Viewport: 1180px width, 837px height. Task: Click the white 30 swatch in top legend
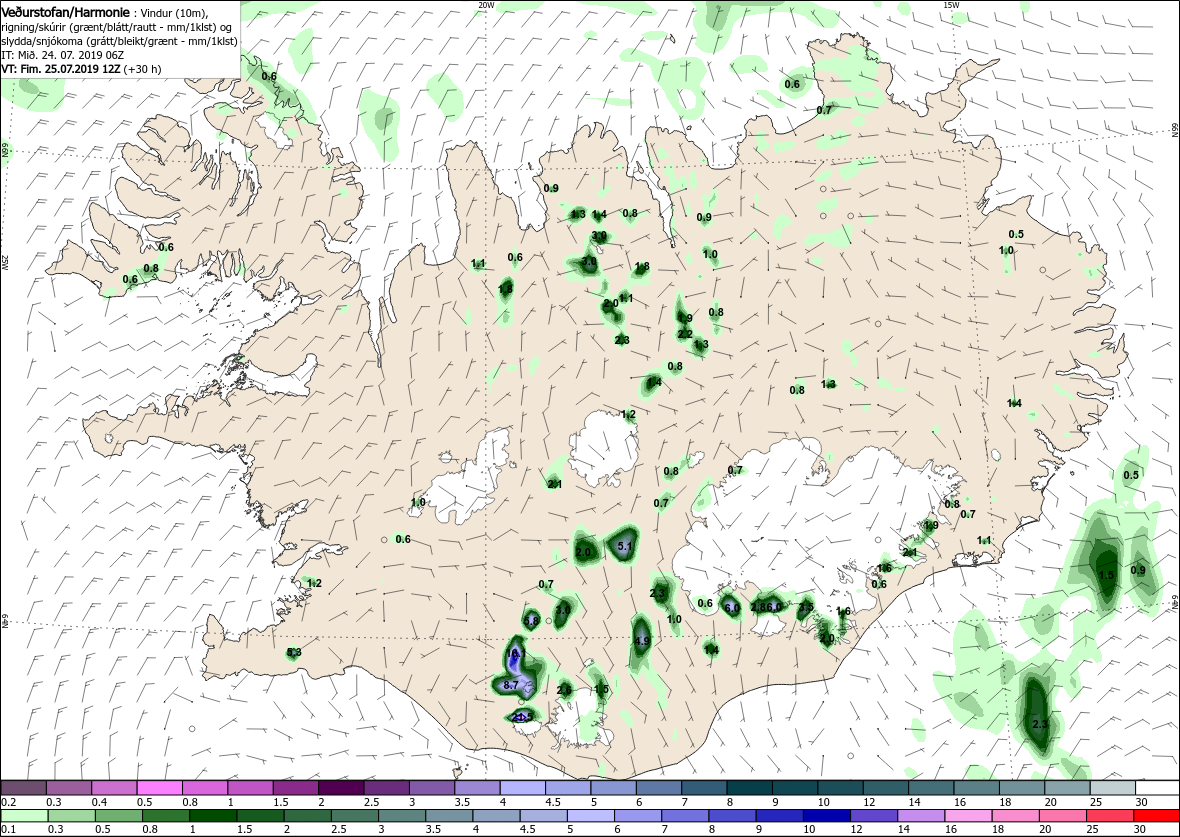1157,787
